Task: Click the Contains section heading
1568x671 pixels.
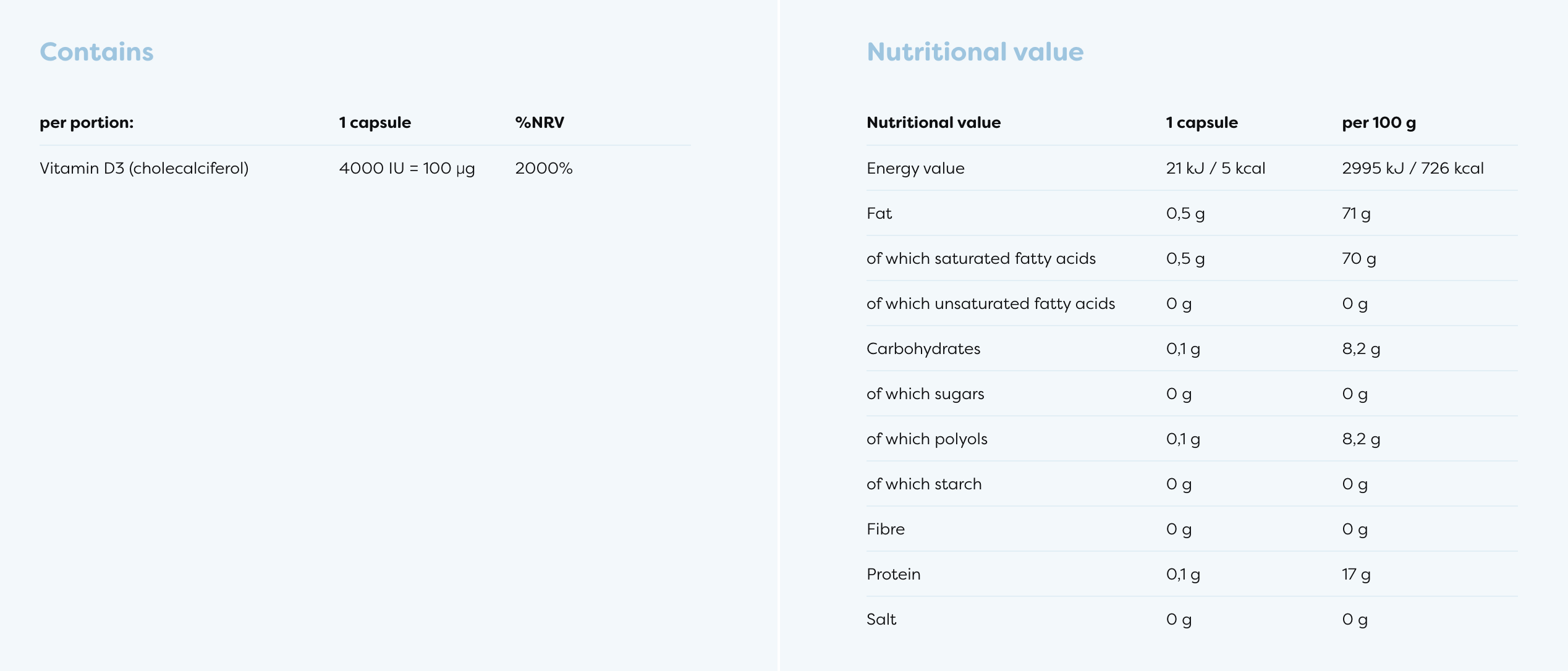Action: click(x=96, y=52)
